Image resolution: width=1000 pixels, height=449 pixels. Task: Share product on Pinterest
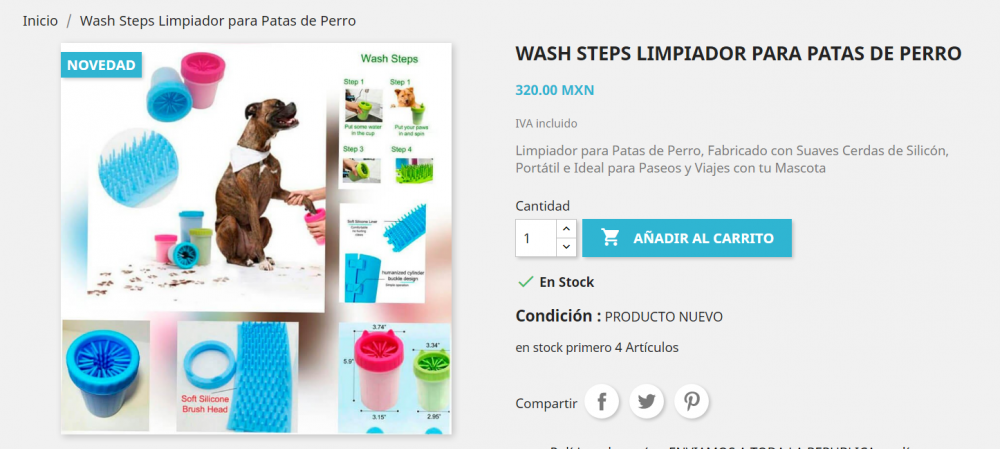pyautogui.click(x=691, y=402)
